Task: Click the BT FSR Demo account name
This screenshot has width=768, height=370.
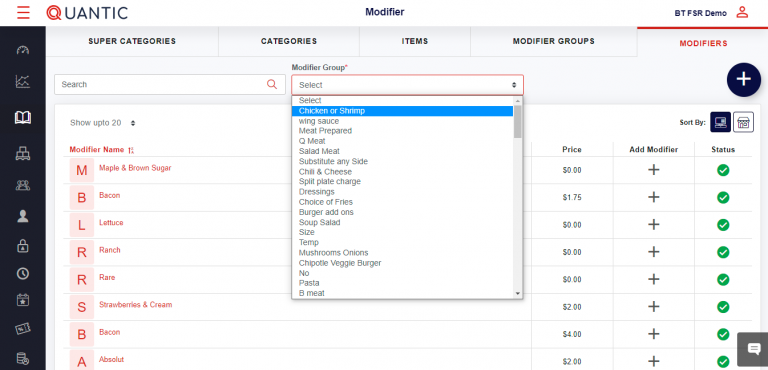Action: (x=700, y=13)
